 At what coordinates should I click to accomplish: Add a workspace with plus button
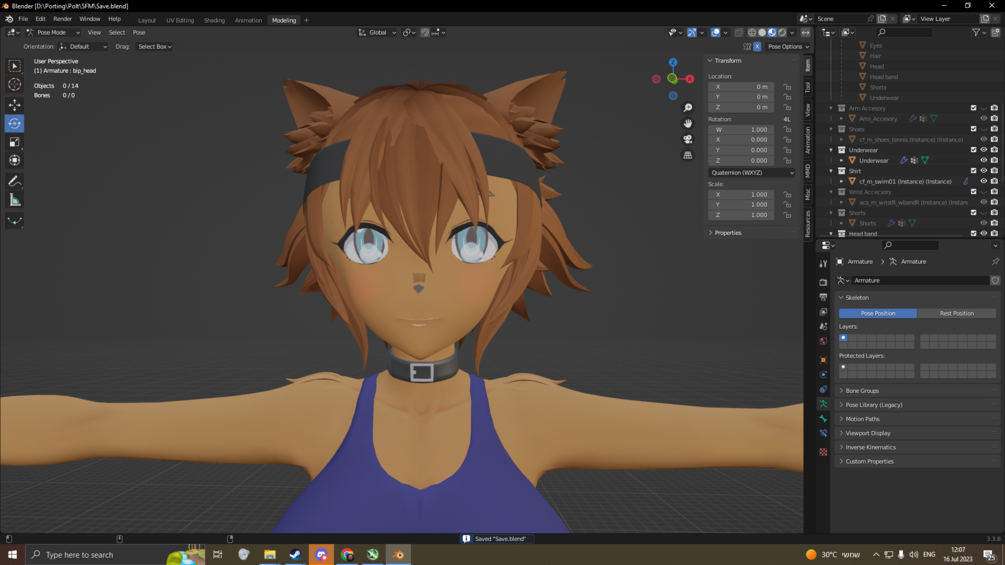pyautogui.click(x=306, y=20)
